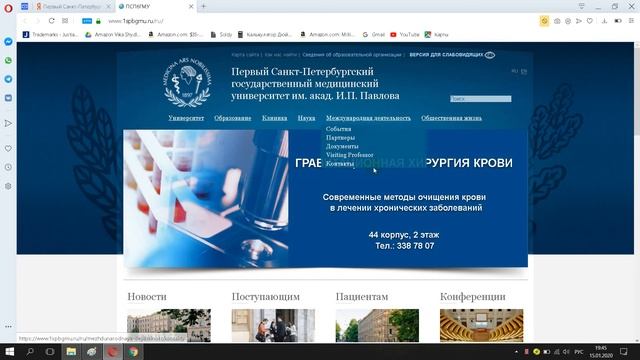Switch site language to RU

tap(515, 71)
